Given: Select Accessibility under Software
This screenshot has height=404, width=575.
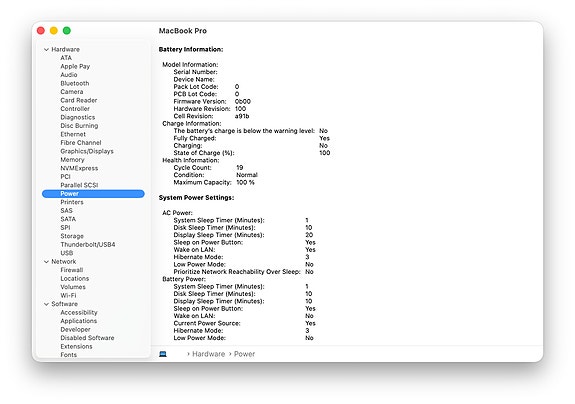Looking at the screenshot, I should [79, 312].
